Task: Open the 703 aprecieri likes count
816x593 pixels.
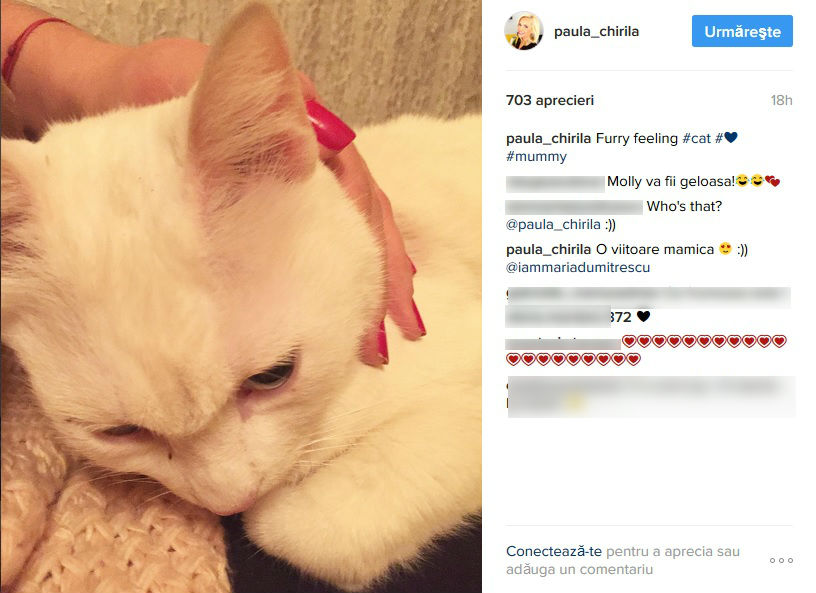Action: click(550, 100)
